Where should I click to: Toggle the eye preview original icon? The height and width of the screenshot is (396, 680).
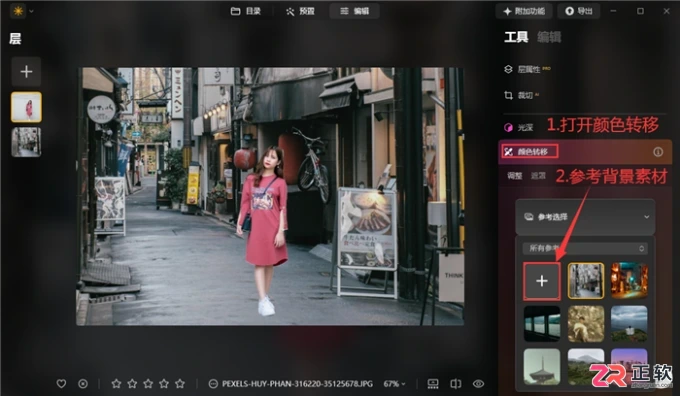pyautogui.click(x=478, y=384)
